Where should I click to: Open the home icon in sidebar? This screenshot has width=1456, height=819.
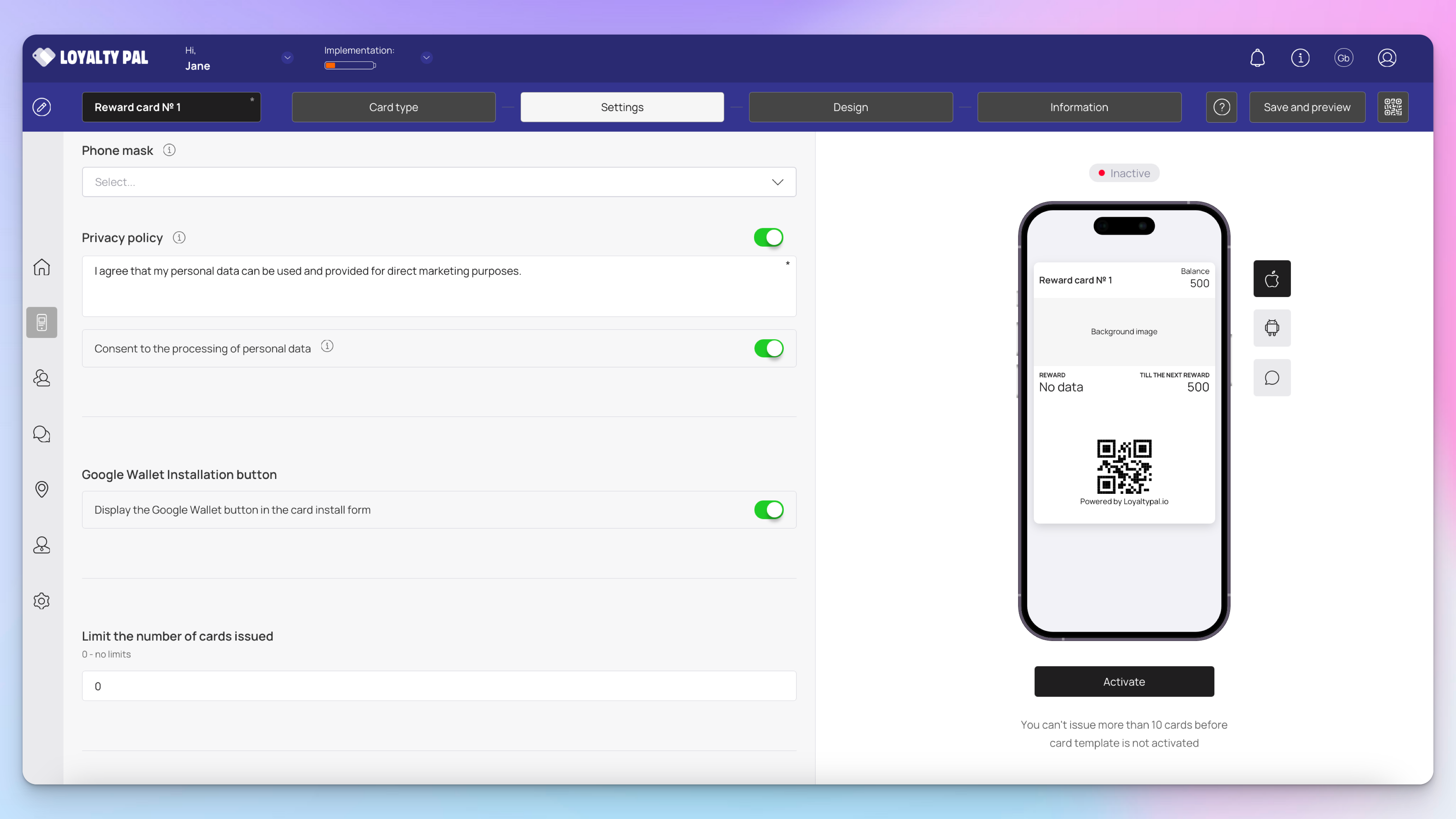click(41, 267)
